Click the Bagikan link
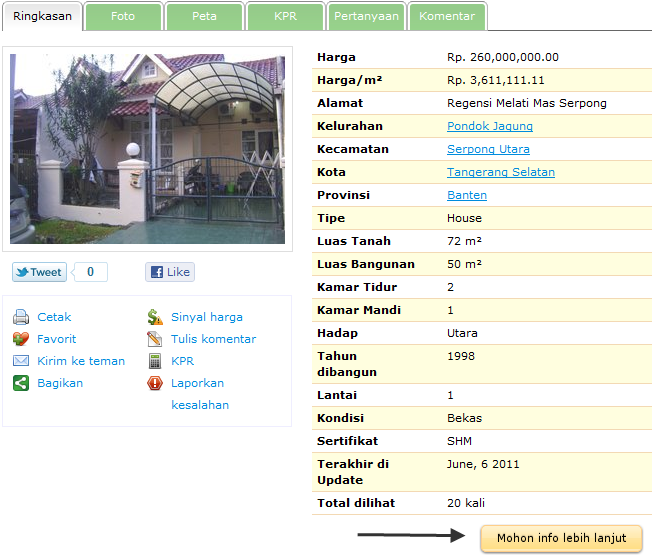This screenshot has width=657, height=557. [x=60, y=383]
